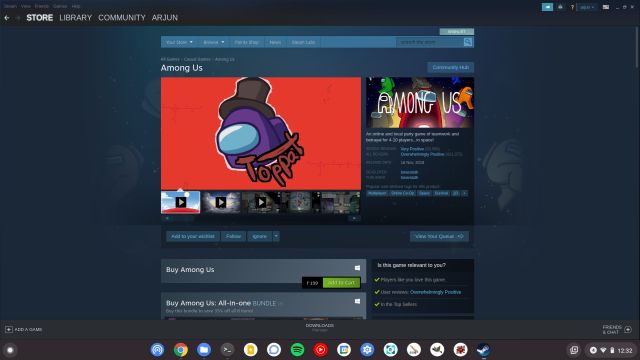640x360 pixels.
Task: Open Spotify from the shelf
Action: click(297, 350)
